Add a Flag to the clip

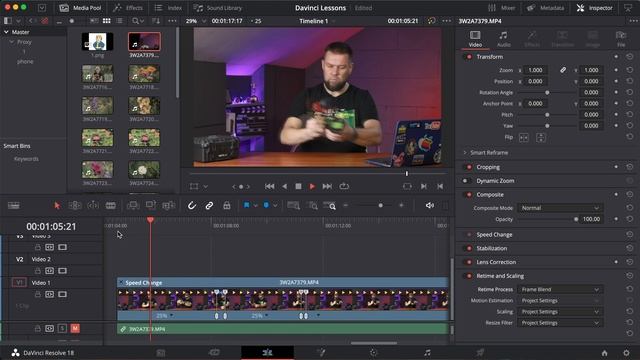click(247, 205)
